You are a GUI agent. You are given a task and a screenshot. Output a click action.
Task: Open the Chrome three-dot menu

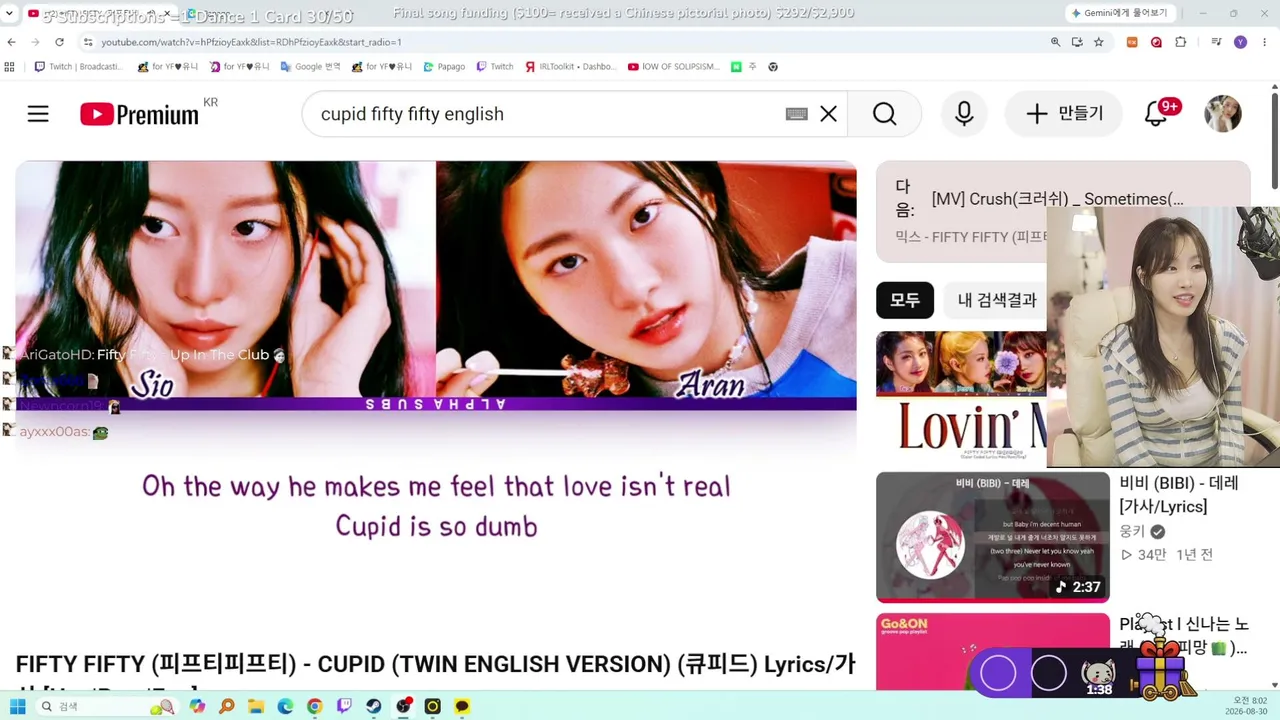[1265, 42]
